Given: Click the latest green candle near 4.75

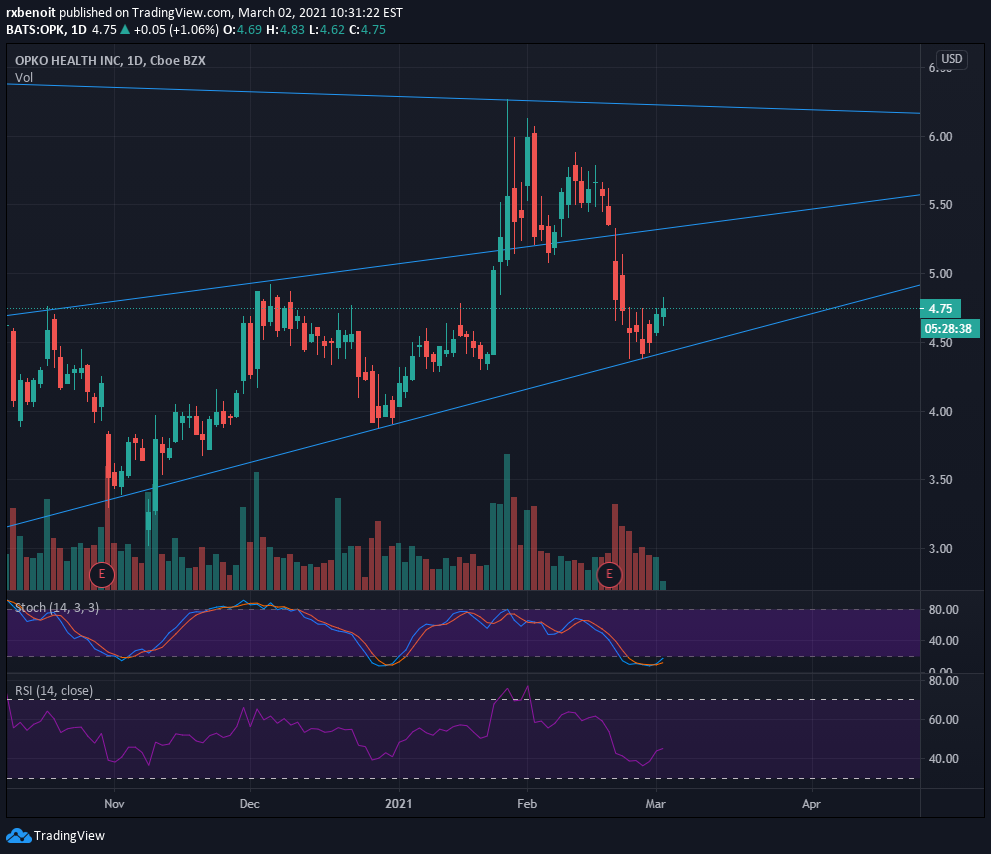Looking at the screenshot, I should click(663, 311).
